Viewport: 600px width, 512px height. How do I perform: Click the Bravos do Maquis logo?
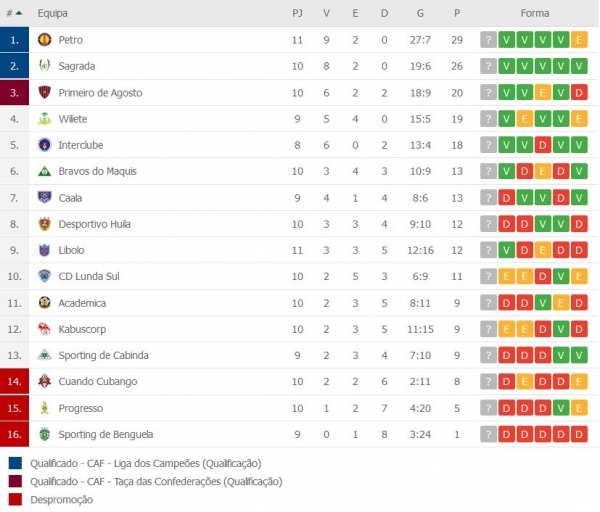click(x=44, y=171)
